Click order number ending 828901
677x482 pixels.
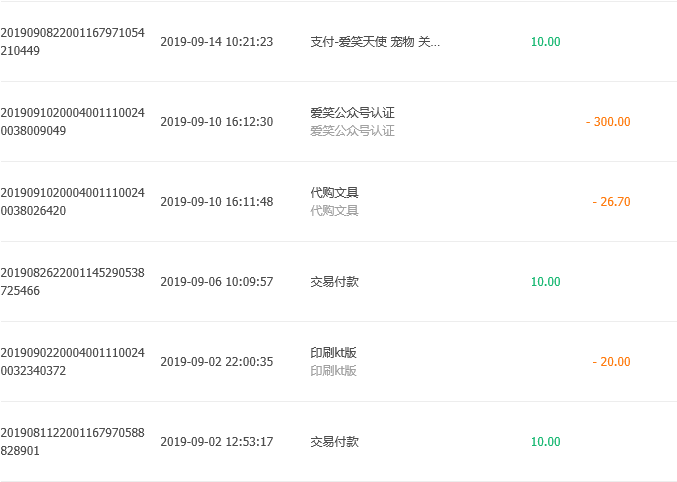(x=73, y=441)
